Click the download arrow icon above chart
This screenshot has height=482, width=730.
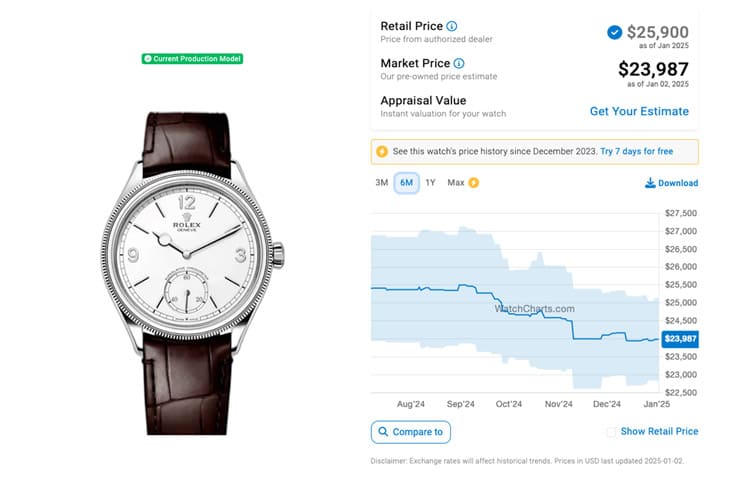click(x=650, y=183)
